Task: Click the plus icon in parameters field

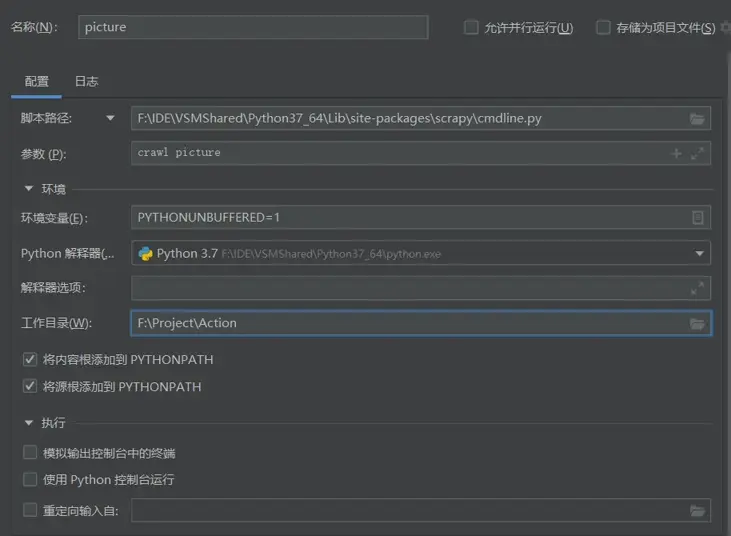Action: pos(676,153)
